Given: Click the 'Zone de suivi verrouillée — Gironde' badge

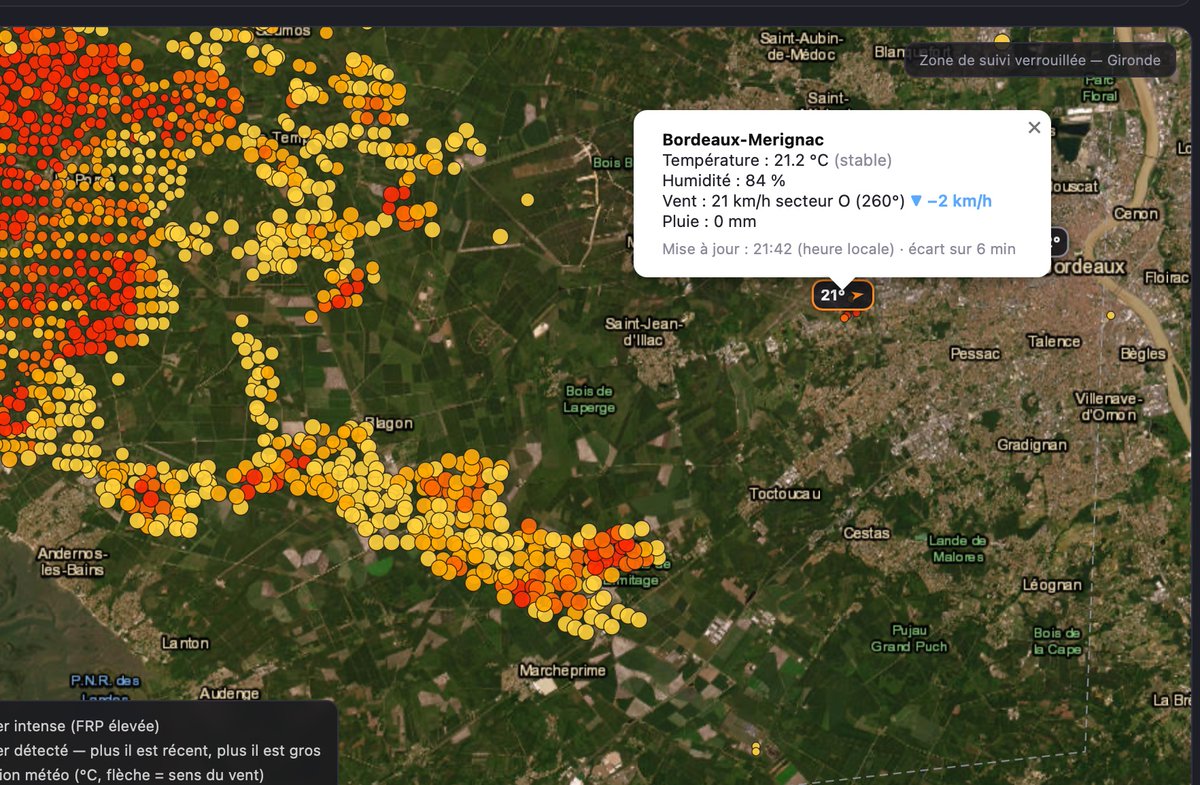Looking at the screenshot, I should click(x=1040, y=60).
